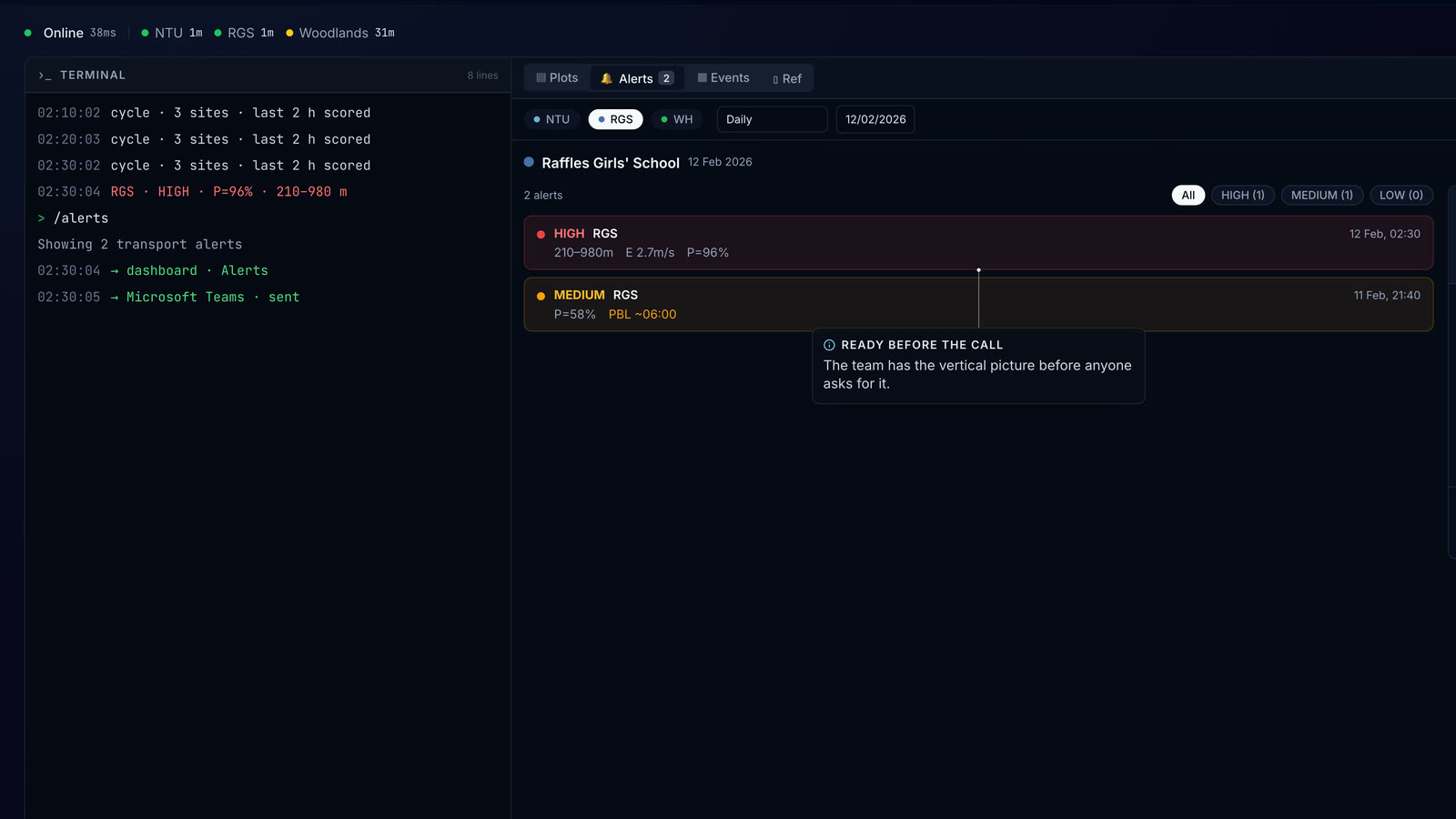Open the Ref tab
Screen dimensions: 1456x819
point(787,78)
